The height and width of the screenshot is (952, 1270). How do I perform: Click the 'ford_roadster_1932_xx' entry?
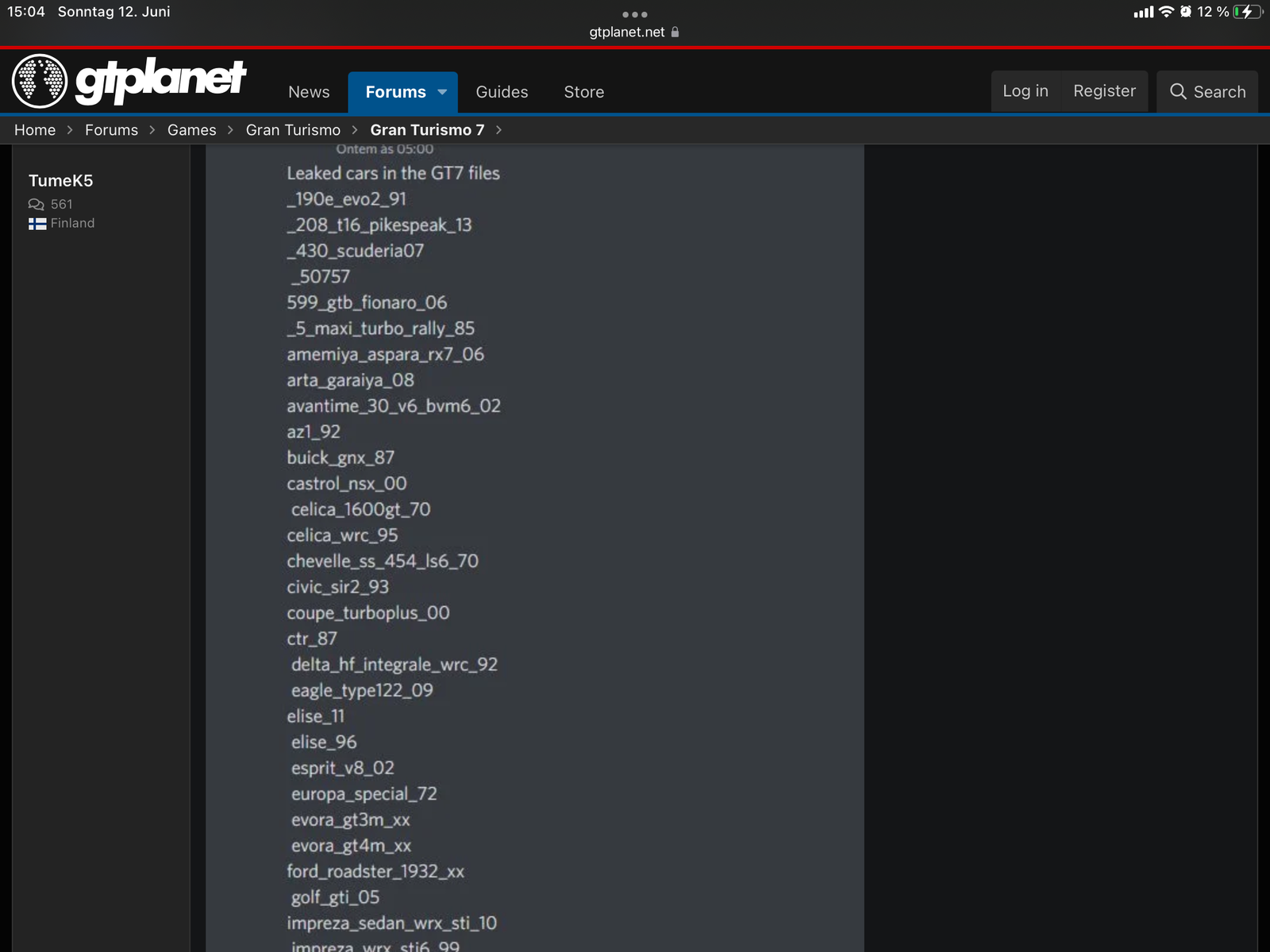click(x=375, y=872)
